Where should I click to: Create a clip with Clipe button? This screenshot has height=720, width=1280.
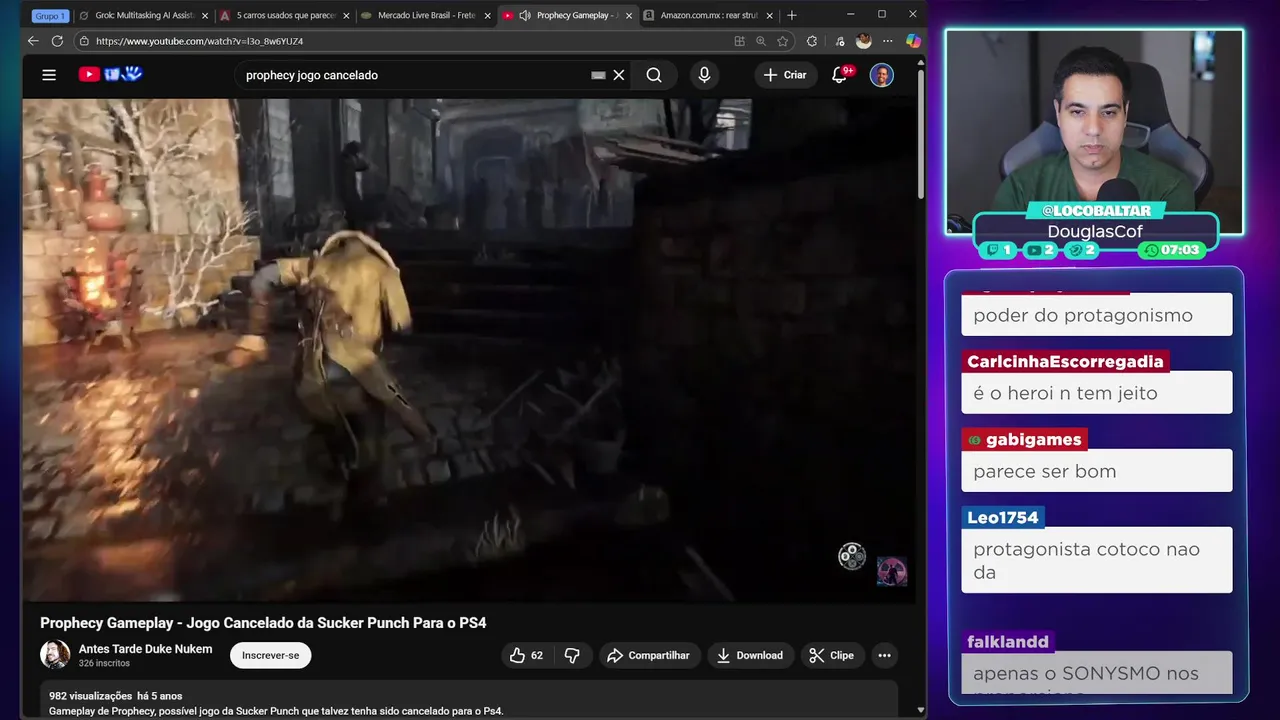click(832, 655)
